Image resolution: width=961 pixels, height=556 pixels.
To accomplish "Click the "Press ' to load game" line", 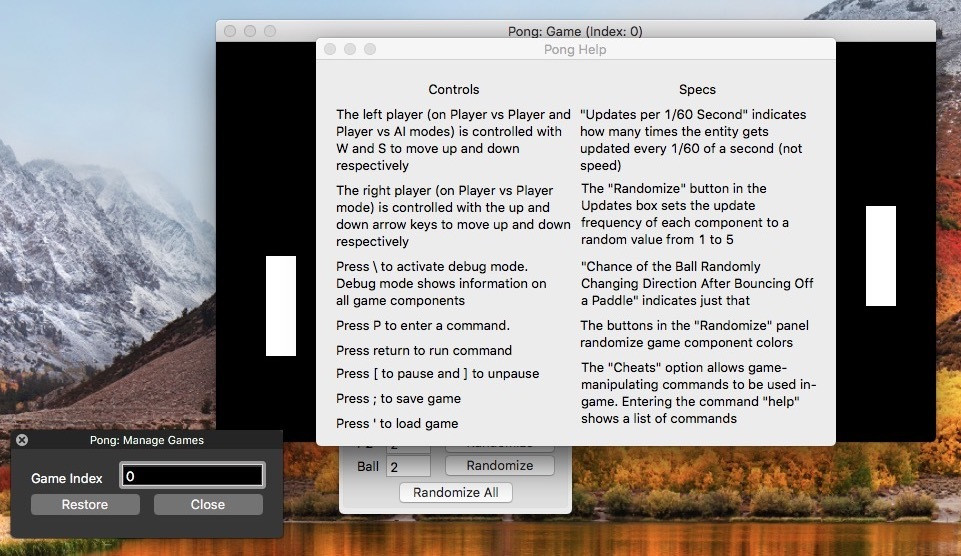I will click(397, 424).
